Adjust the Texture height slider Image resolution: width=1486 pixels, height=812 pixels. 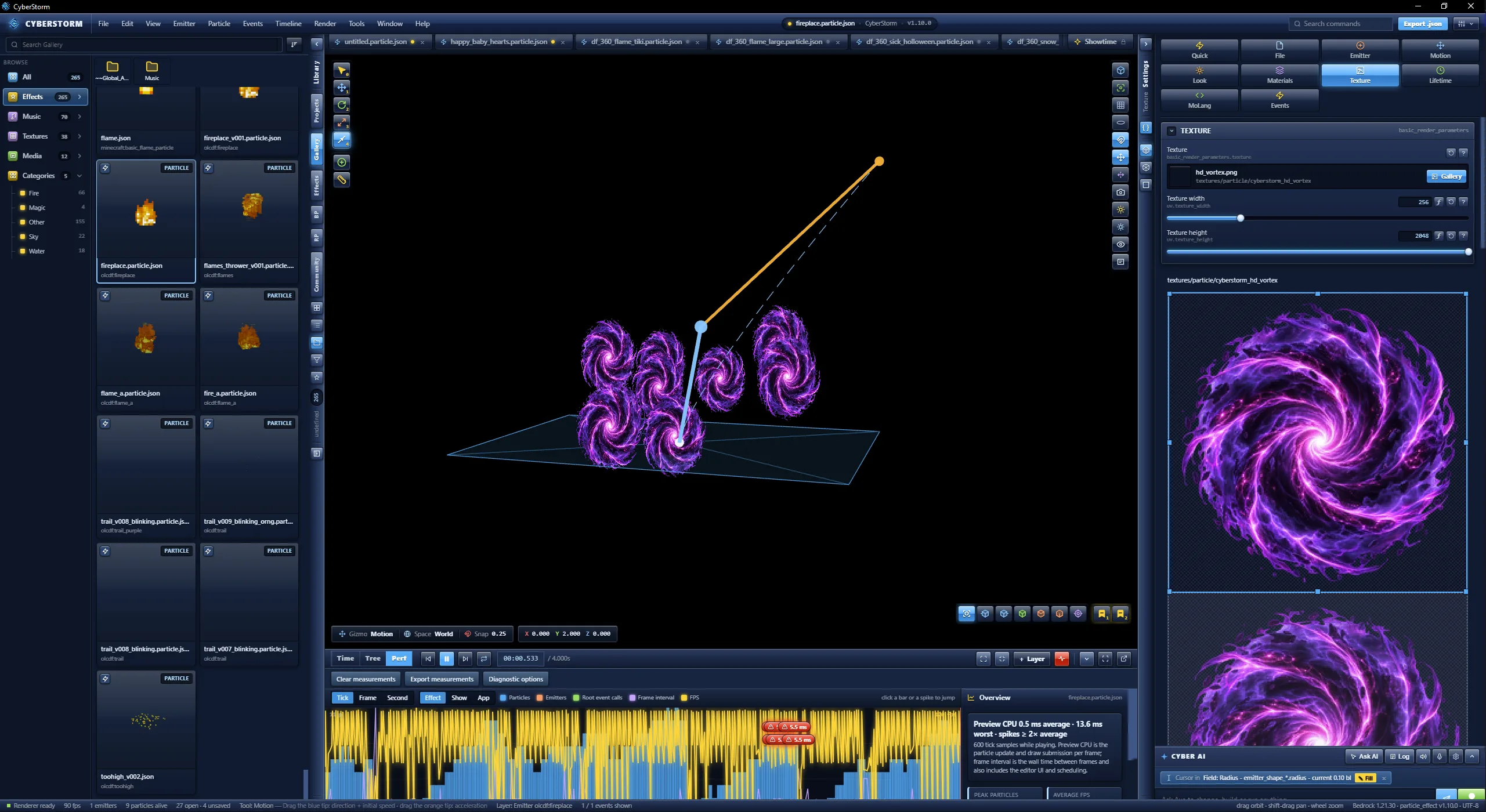coord(1317,252)
